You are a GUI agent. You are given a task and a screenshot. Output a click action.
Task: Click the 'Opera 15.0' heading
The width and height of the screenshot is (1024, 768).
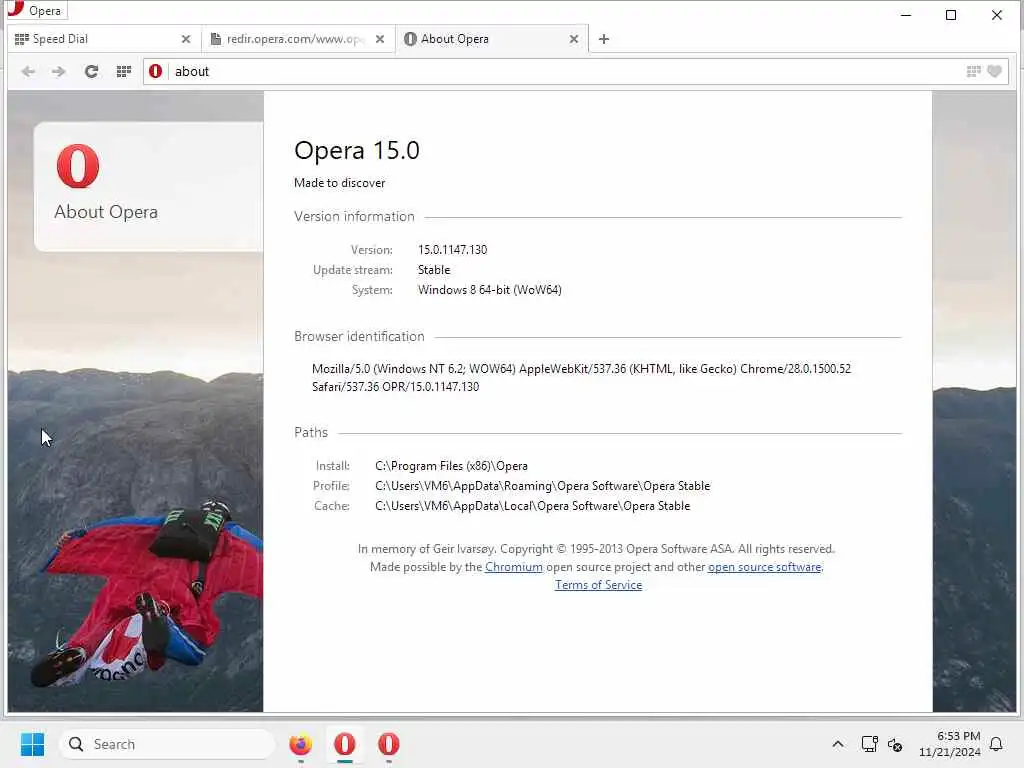point(357,150)
